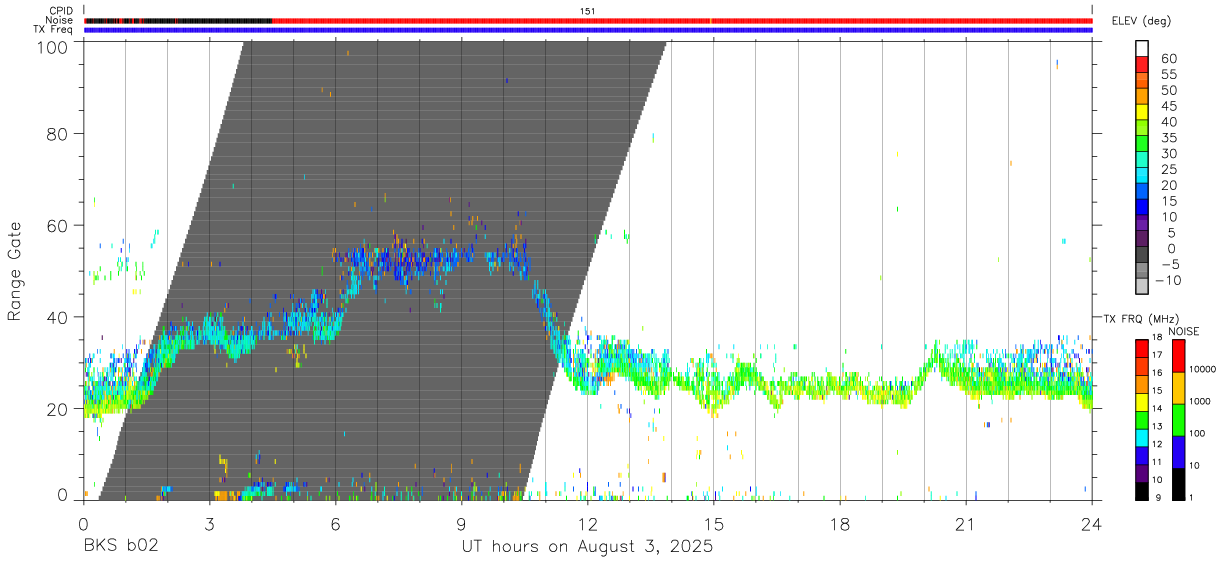Screen dimensions: 1228x567
Task: Click the 'ELEV (deg)' colorbar title
Action: point(1141,20)
